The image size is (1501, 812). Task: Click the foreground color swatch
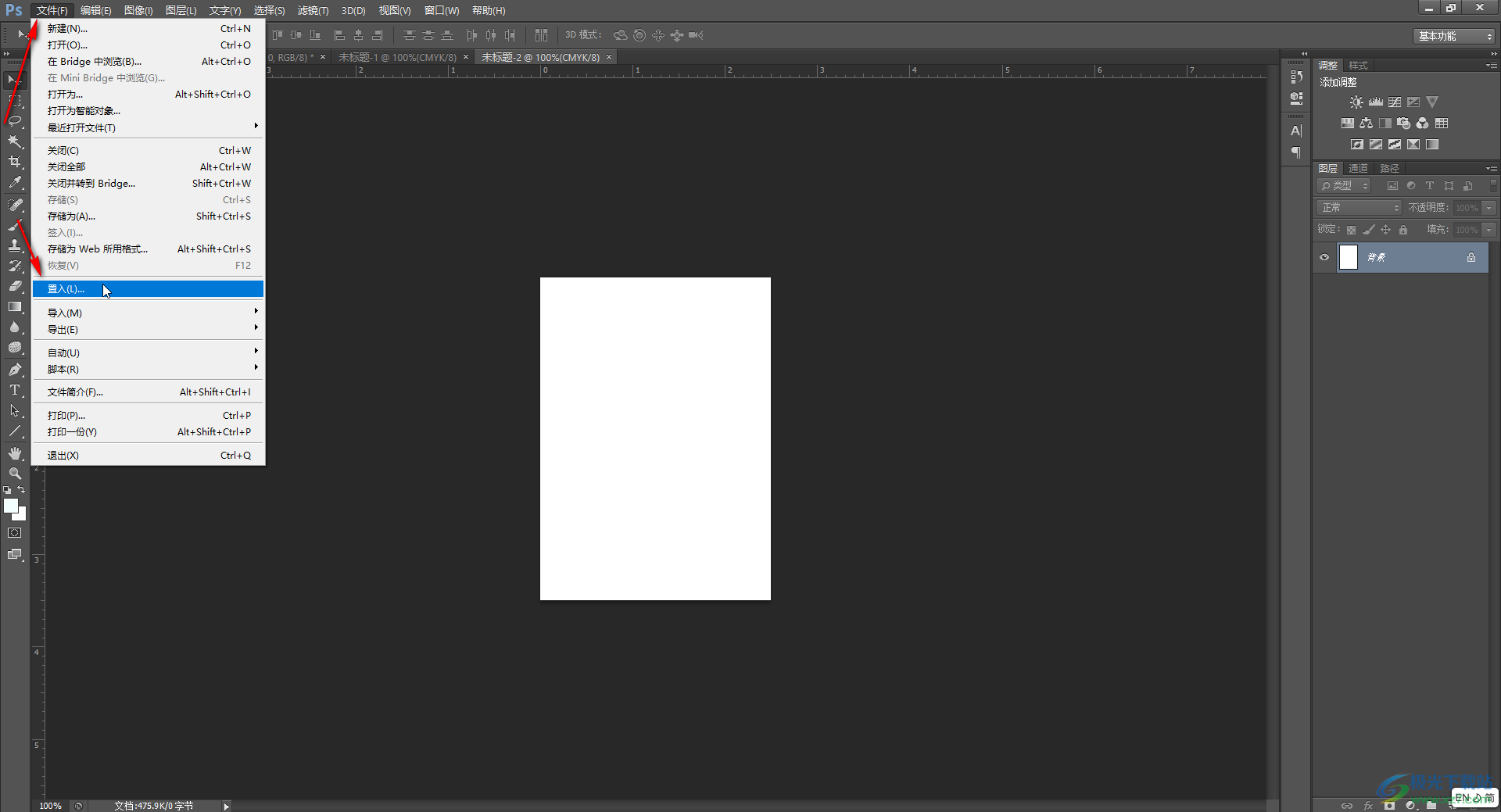(11, 505)
